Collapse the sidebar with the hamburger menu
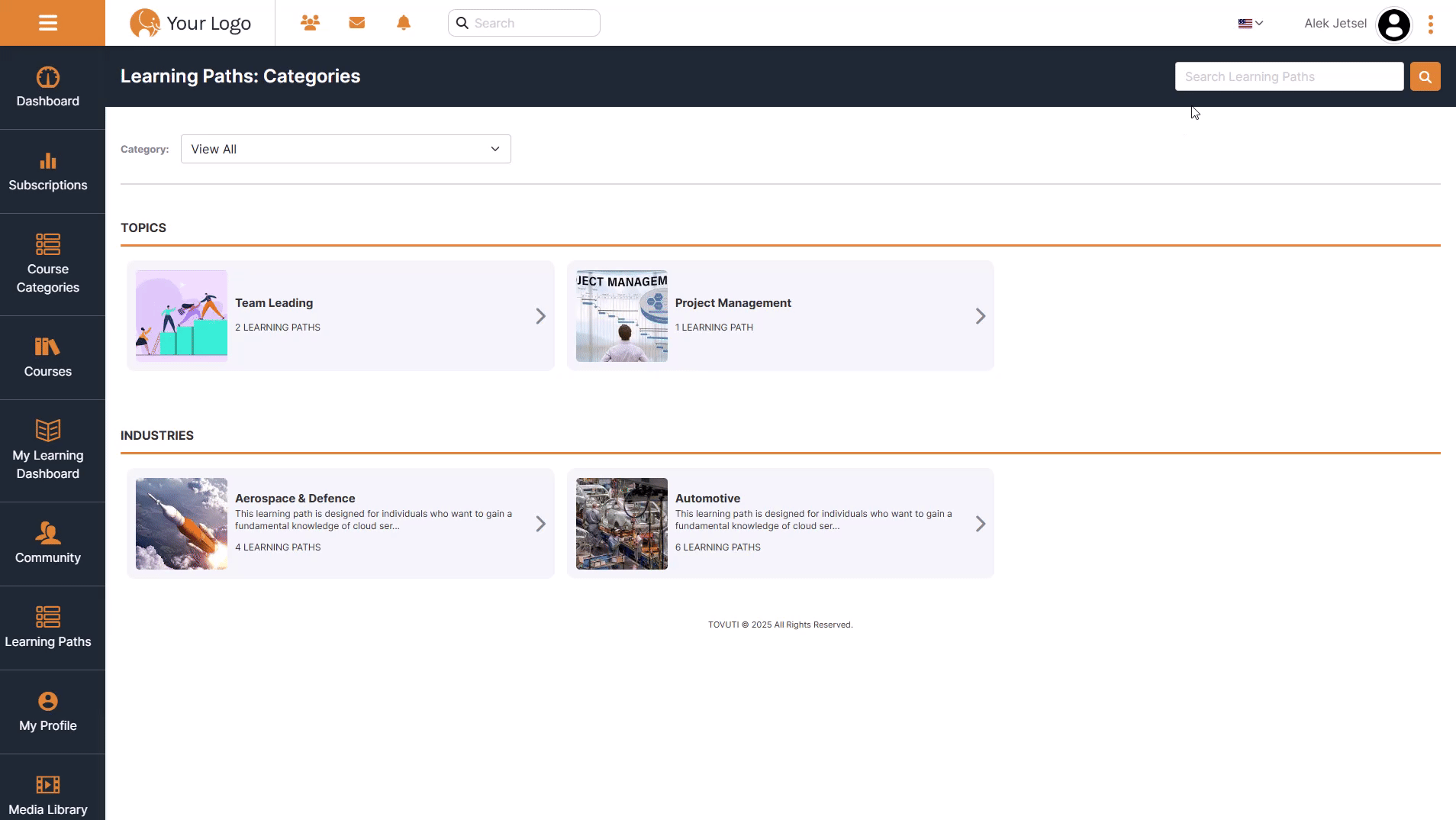 tap(48, 23)
